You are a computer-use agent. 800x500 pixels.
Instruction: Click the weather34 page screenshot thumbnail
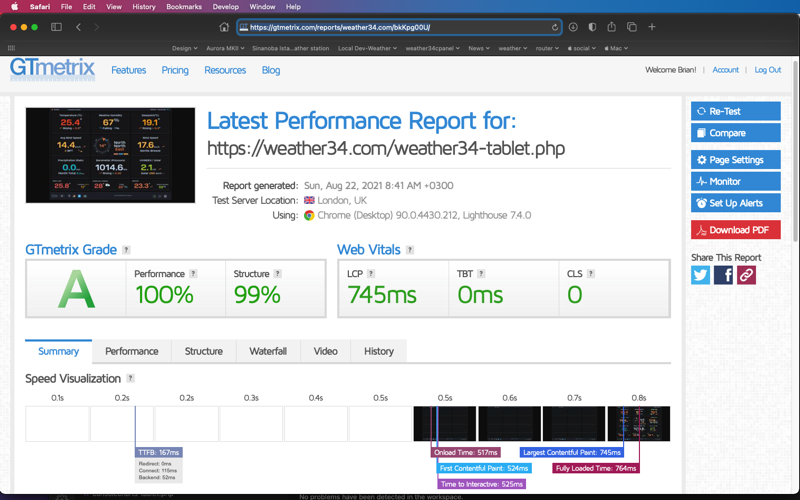point(110,155)
